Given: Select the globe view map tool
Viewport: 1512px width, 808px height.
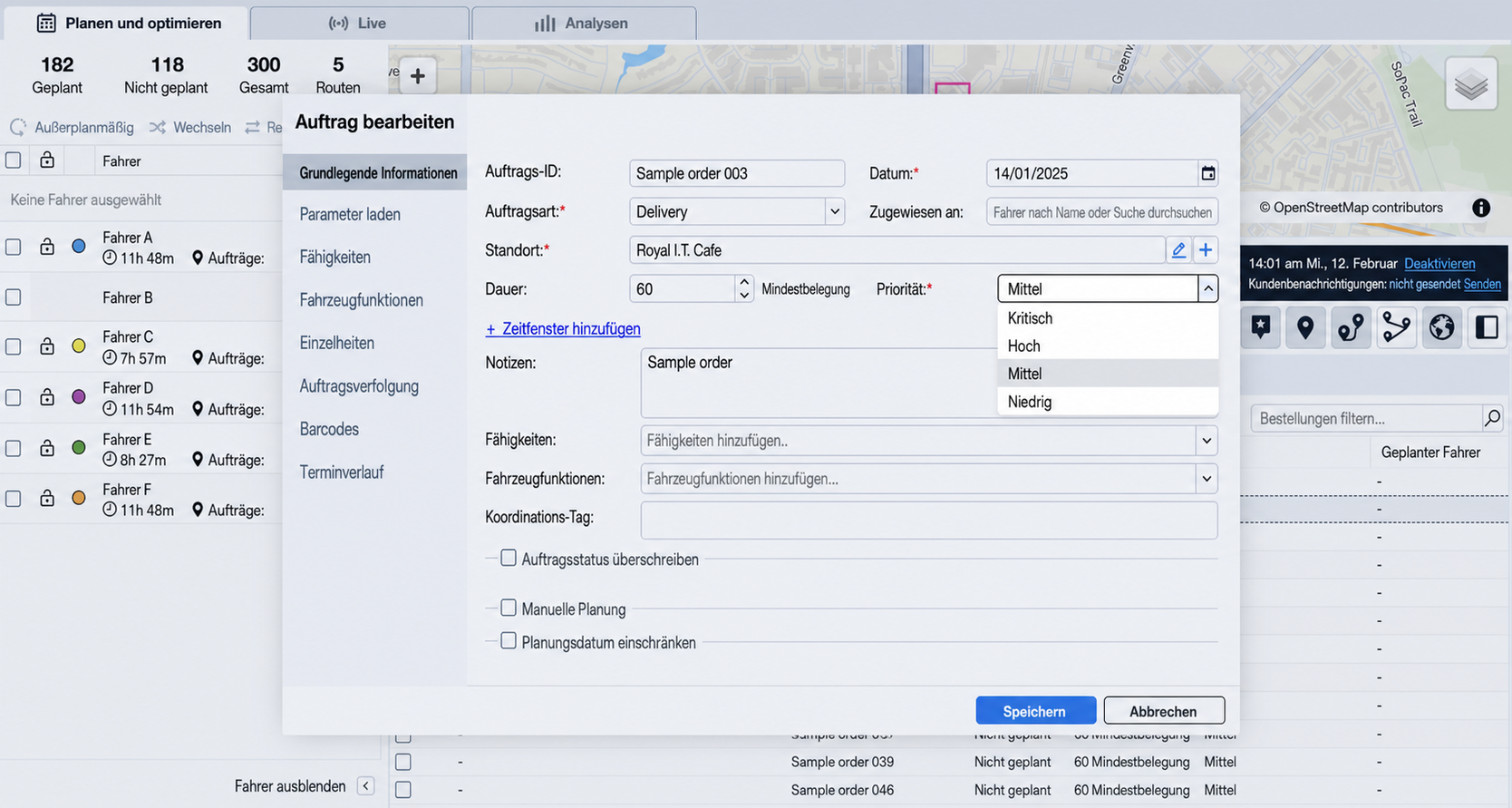Looking at the screenshot, I should (x=1441, y=327).
